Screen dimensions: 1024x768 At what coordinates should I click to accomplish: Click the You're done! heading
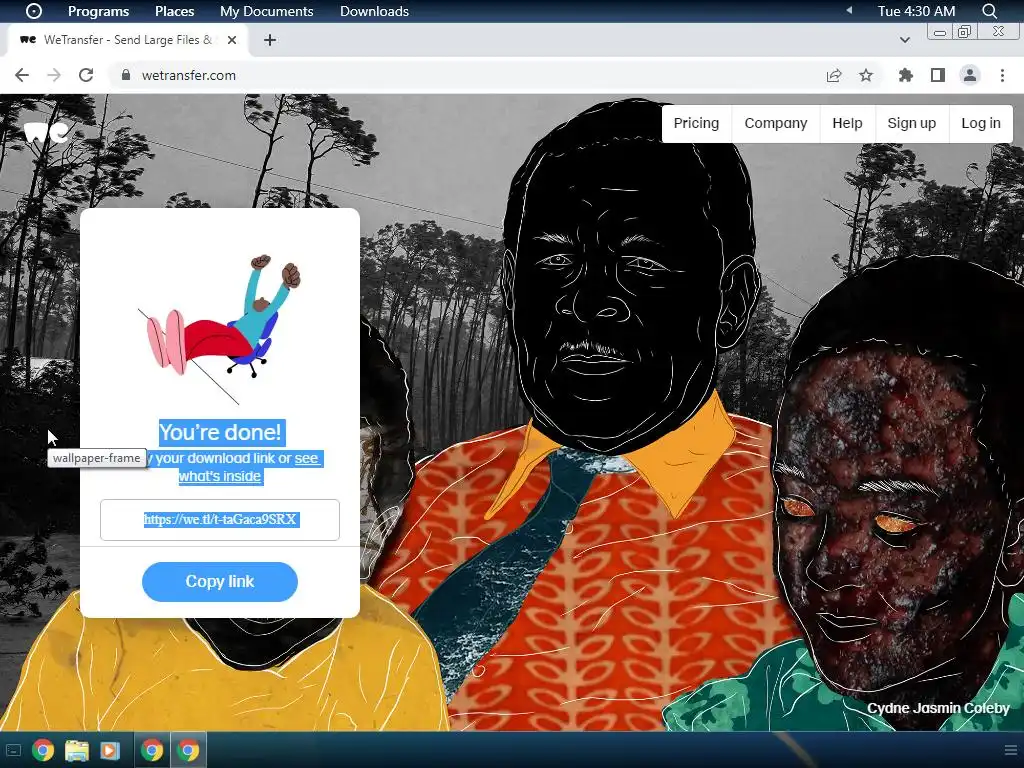[220, 432]
